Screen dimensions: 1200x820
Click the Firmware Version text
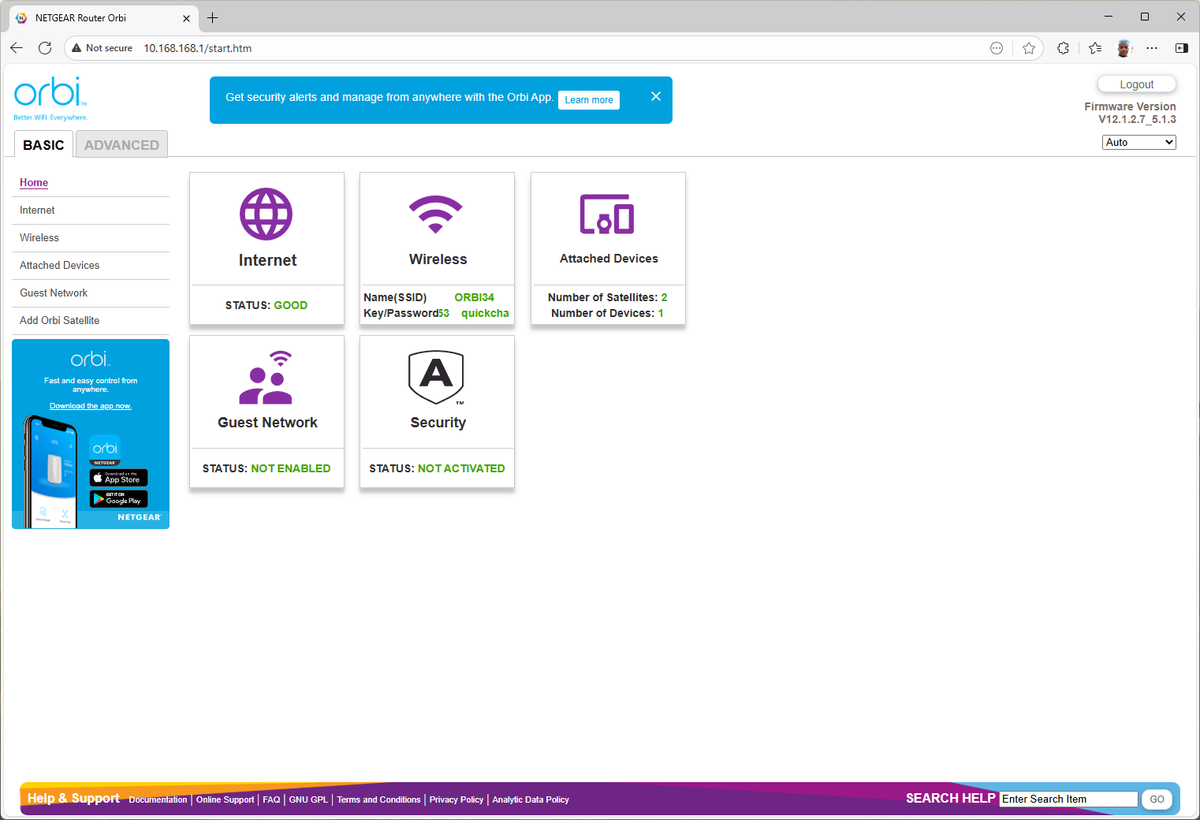[x=1130, y=107]
